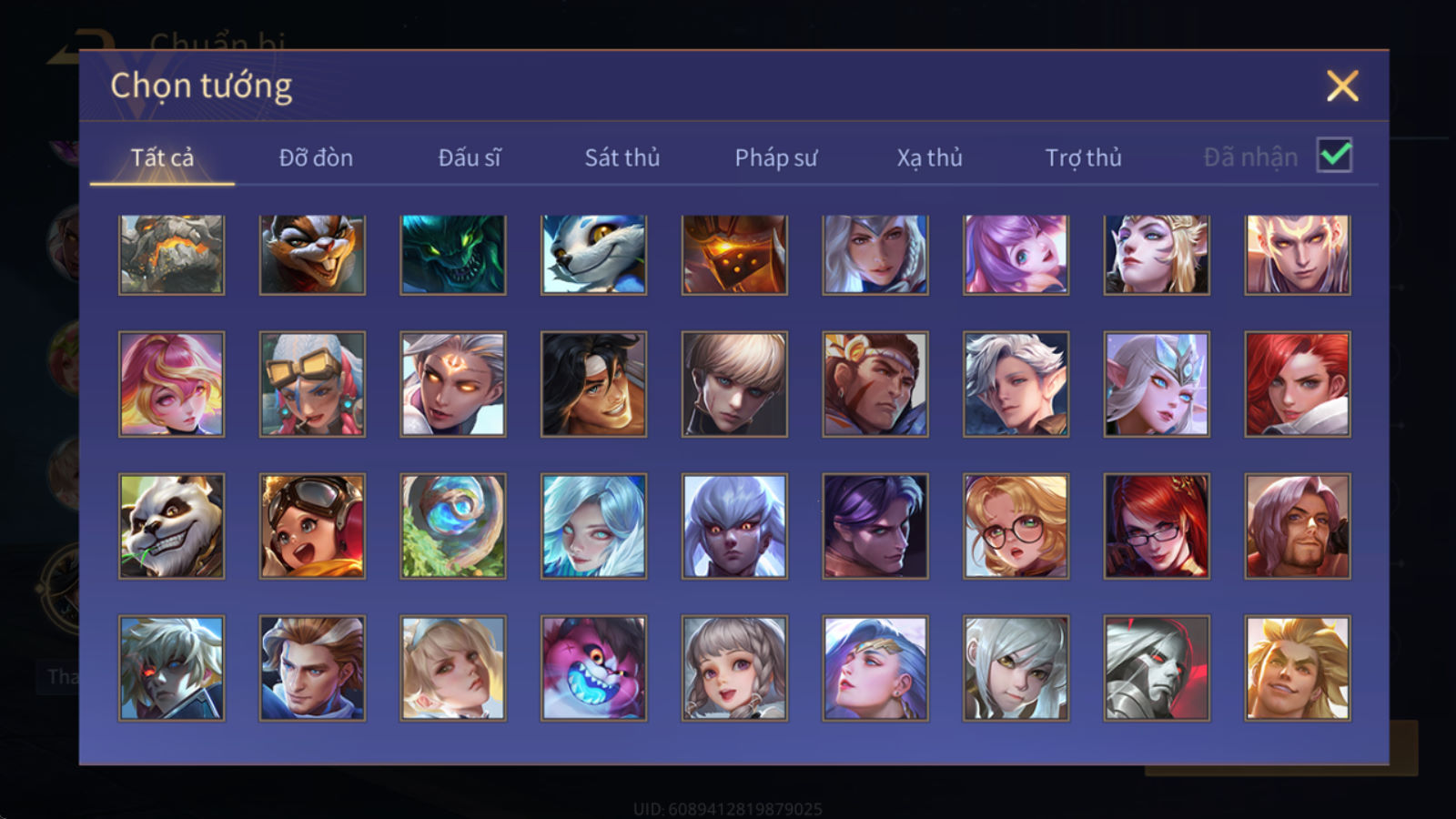The height and width of the screenshot is (819, 1456).
Task: Select the blue-white wolf hero portrait
Action: point(593,255)
